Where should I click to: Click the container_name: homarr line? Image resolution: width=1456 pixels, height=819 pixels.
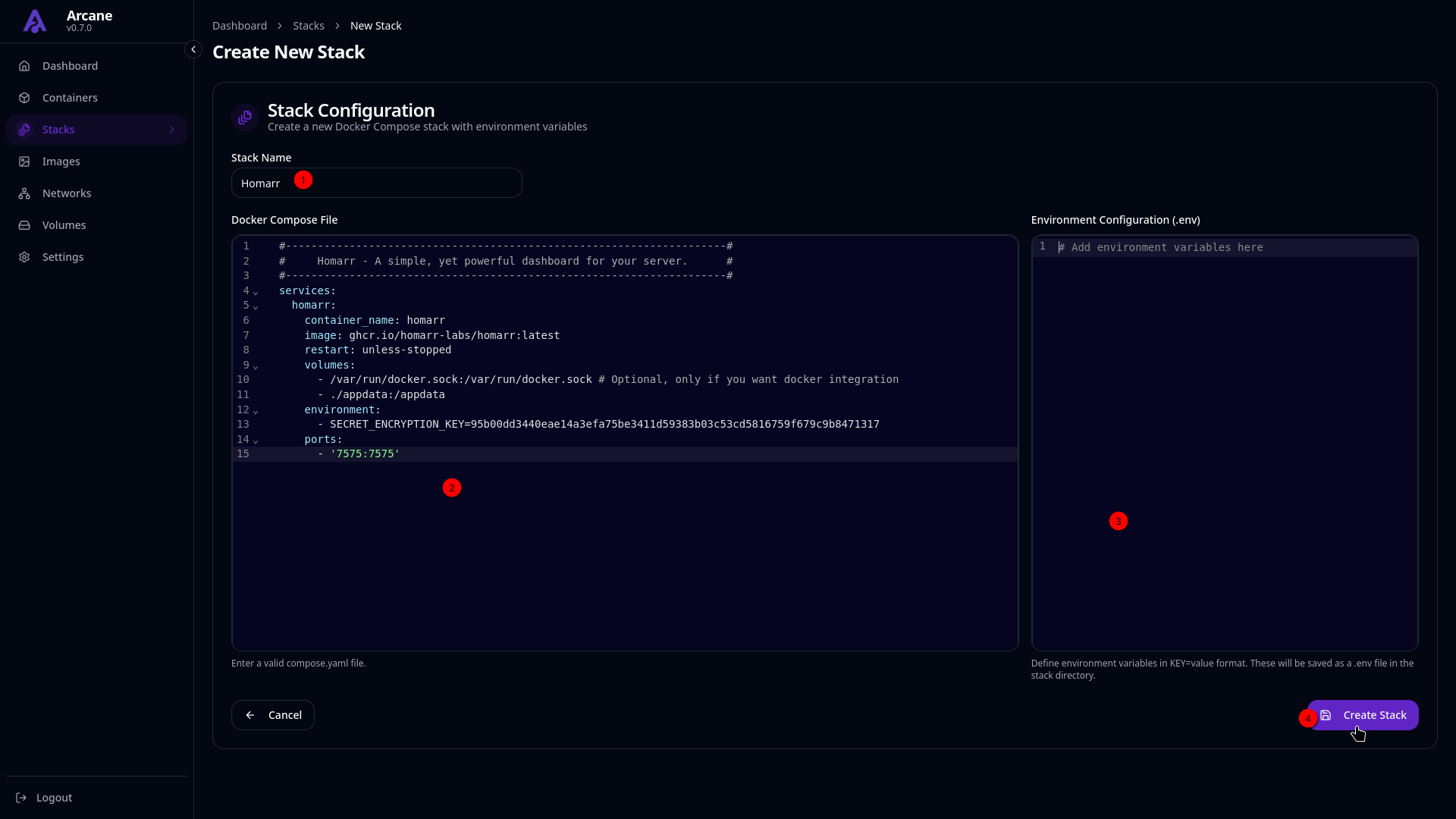click(x=375, y=320)
